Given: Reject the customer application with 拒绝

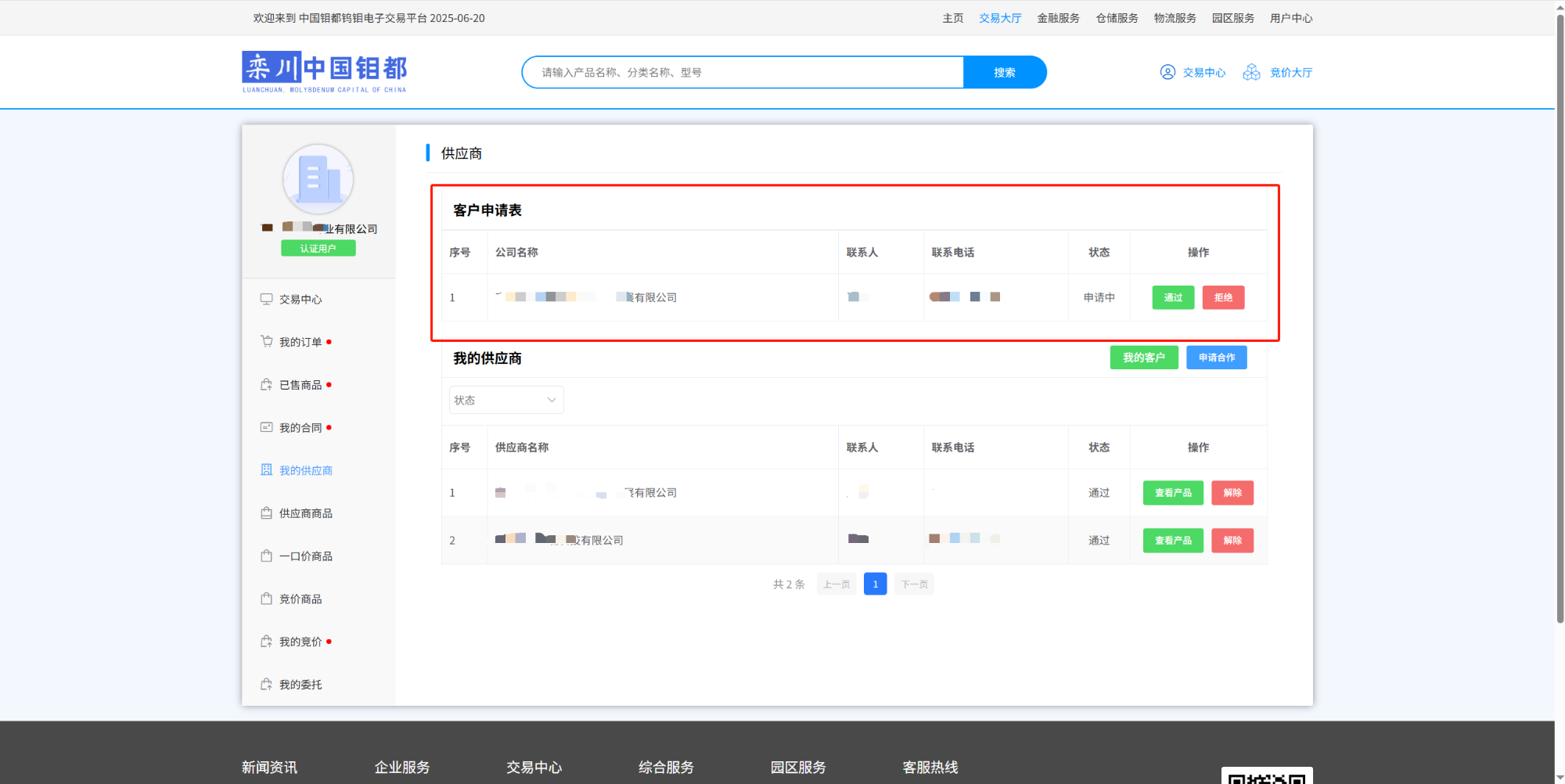Looking at the screenshot, I should [1222, 297].
